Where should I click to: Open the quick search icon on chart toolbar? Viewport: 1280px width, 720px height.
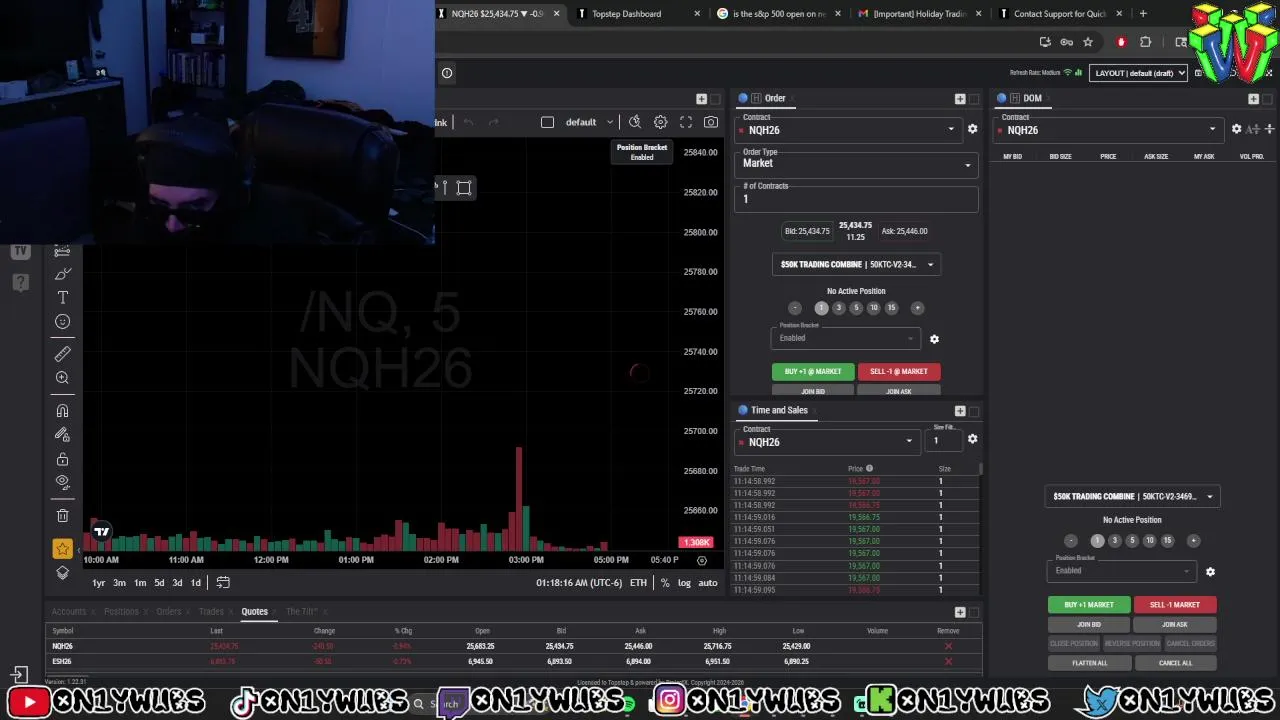pyautogui.click(x=635, y=122)
